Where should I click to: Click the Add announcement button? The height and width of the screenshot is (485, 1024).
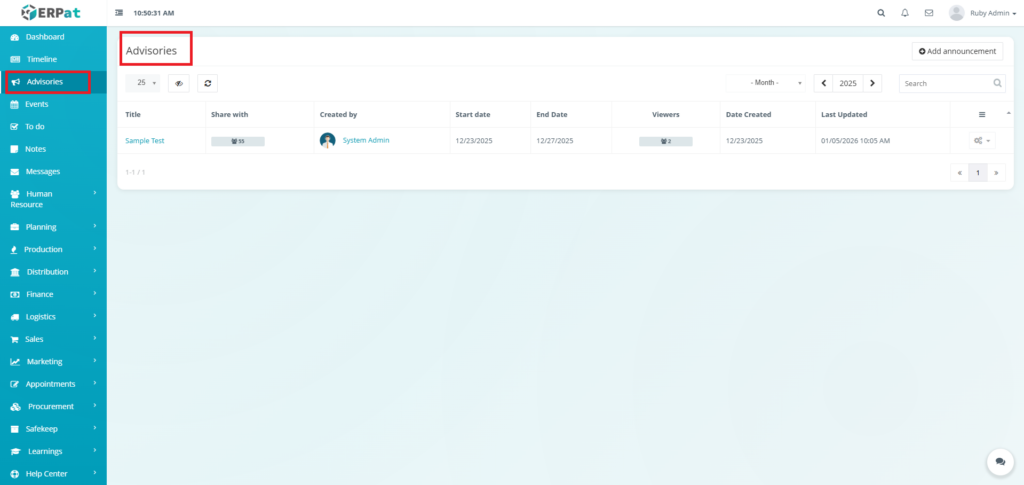pos(957,51)
